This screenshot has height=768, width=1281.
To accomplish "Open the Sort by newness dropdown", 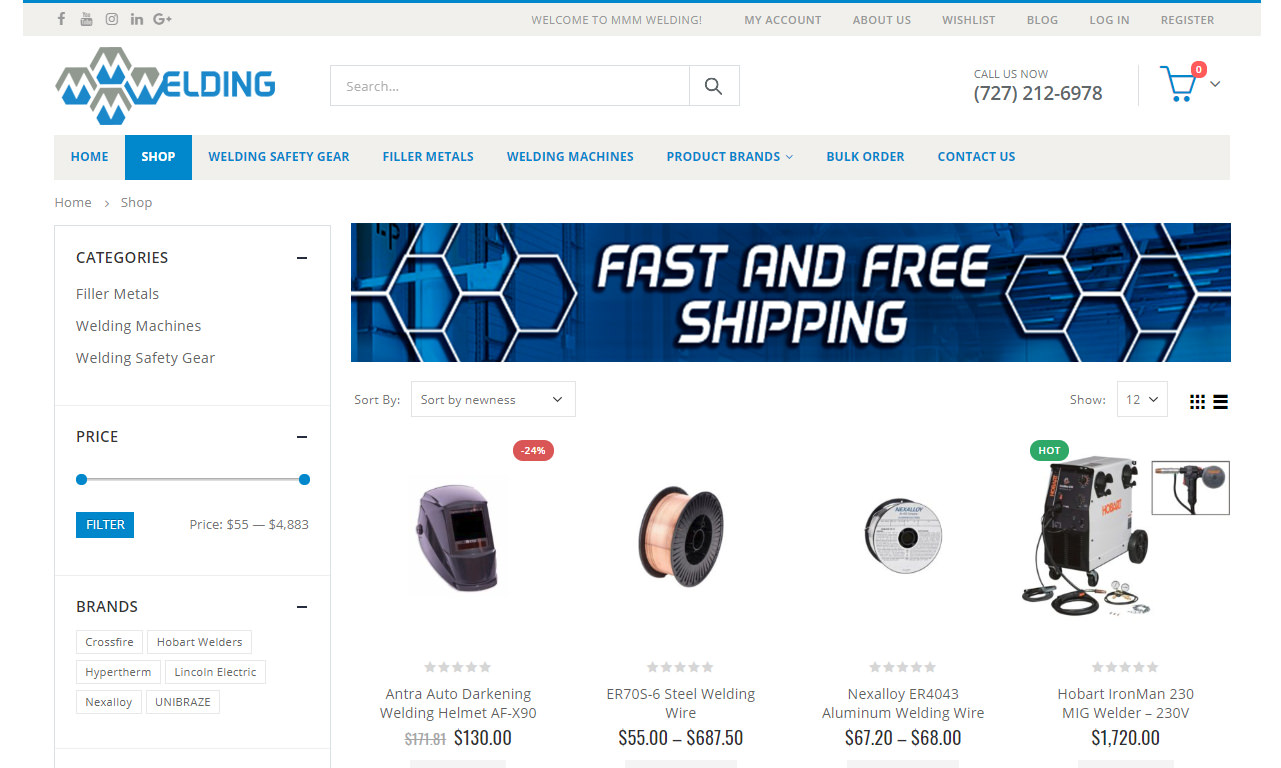I will 493,399.
